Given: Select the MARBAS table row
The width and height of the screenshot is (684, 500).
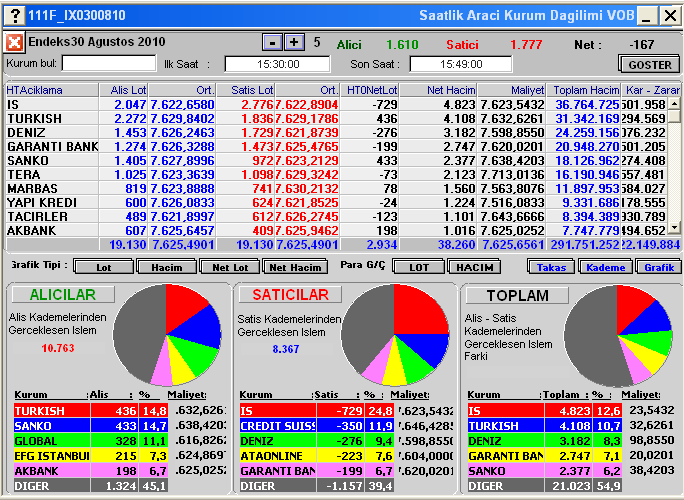Looking at the screenshot, I should 337,188.
